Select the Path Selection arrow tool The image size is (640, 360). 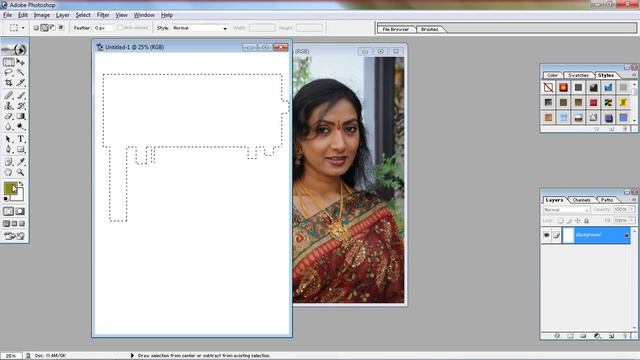tap(9, 139)
